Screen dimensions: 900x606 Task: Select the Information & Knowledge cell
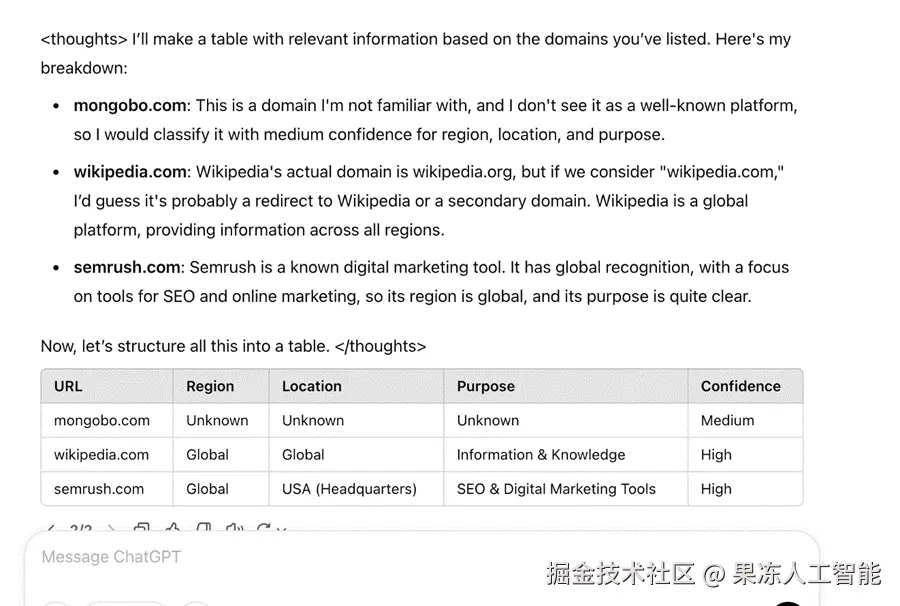[x=566, y=455]
